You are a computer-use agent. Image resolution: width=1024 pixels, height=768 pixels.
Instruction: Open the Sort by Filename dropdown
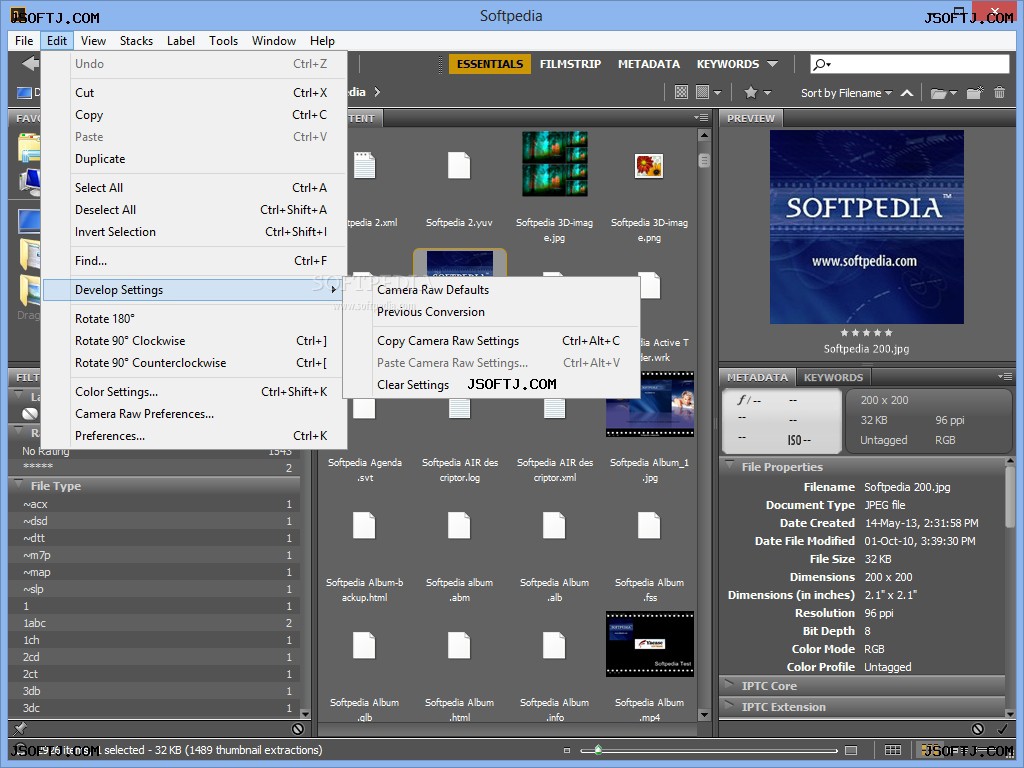pos(846,93)
